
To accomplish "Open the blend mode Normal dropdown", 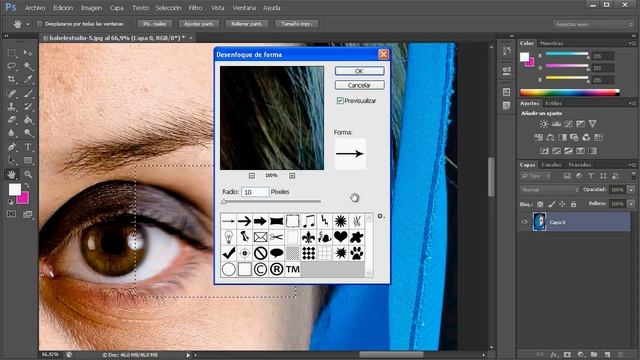I will [550, 189].
